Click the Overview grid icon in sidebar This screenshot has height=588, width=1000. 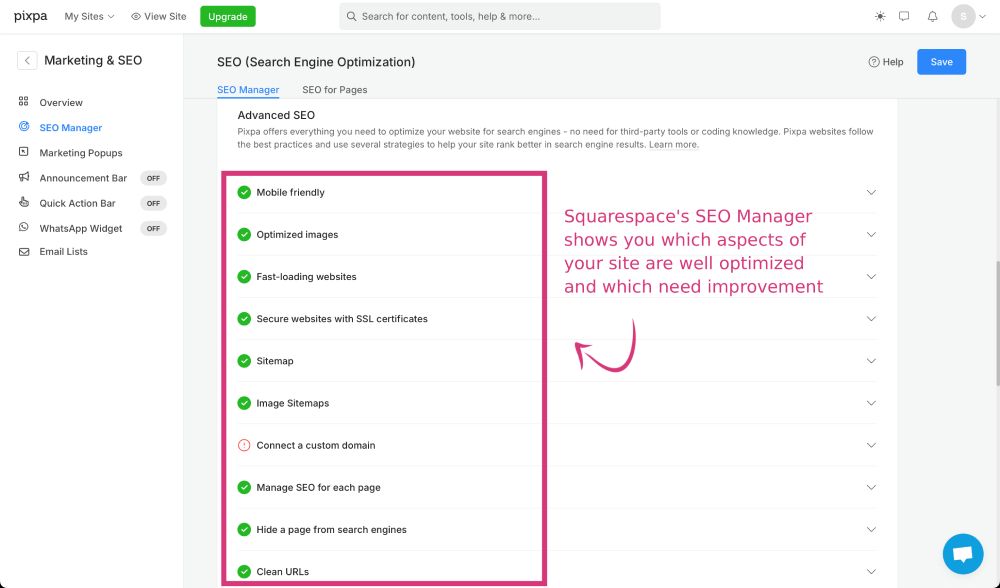click(x=24, y=102)
